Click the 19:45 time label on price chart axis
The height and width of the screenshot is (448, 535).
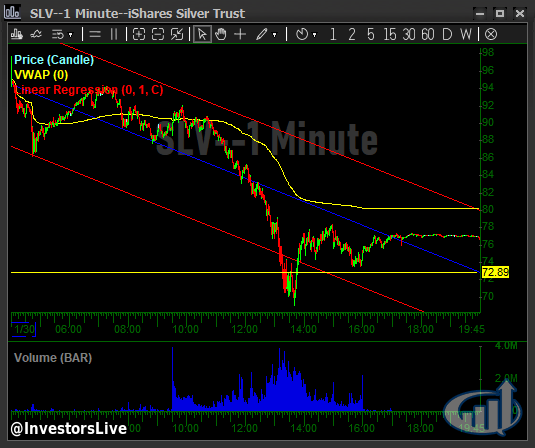[x=472, y=329]
